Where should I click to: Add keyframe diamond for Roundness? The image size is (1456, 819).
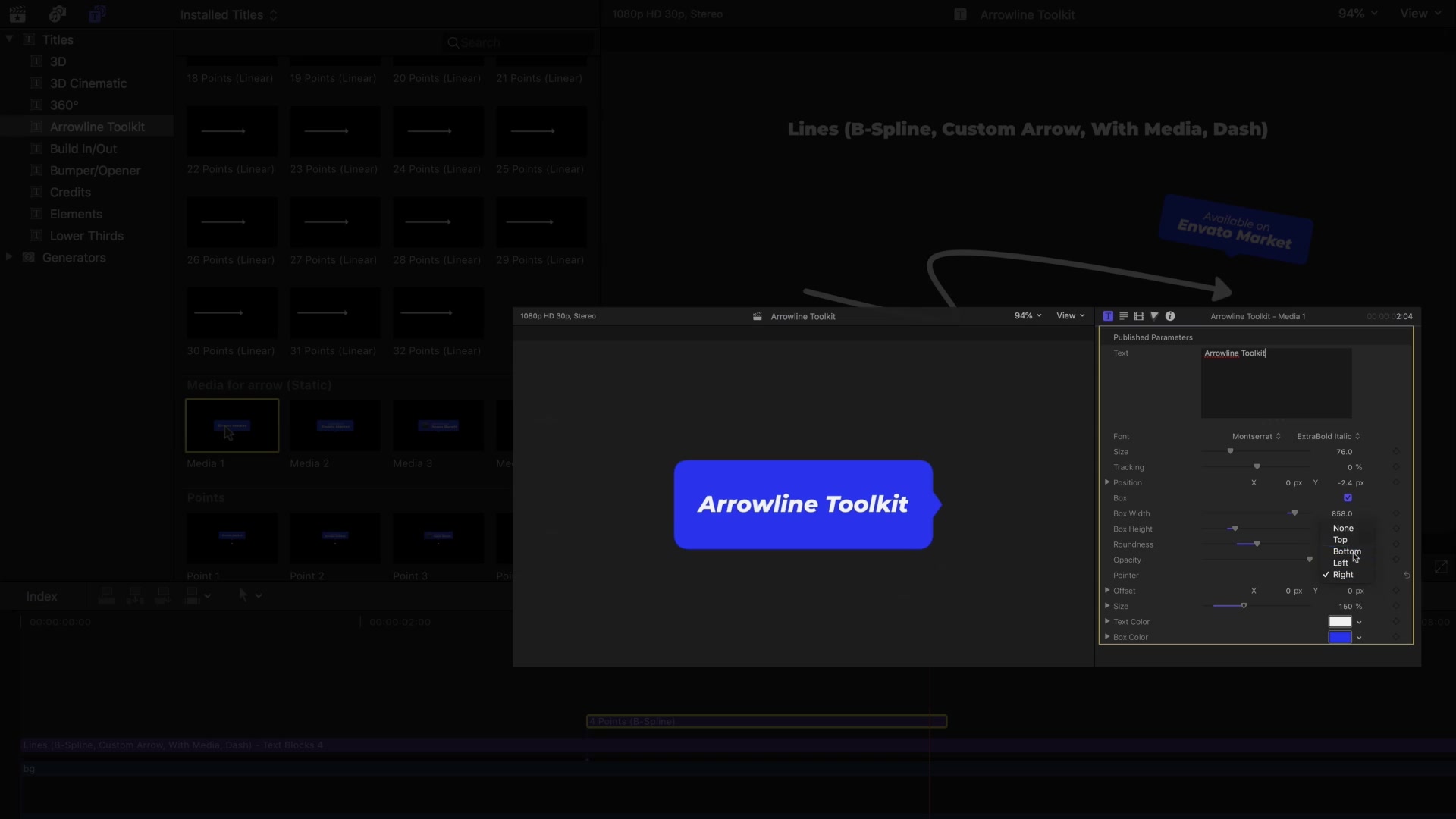click(1396, 544)
